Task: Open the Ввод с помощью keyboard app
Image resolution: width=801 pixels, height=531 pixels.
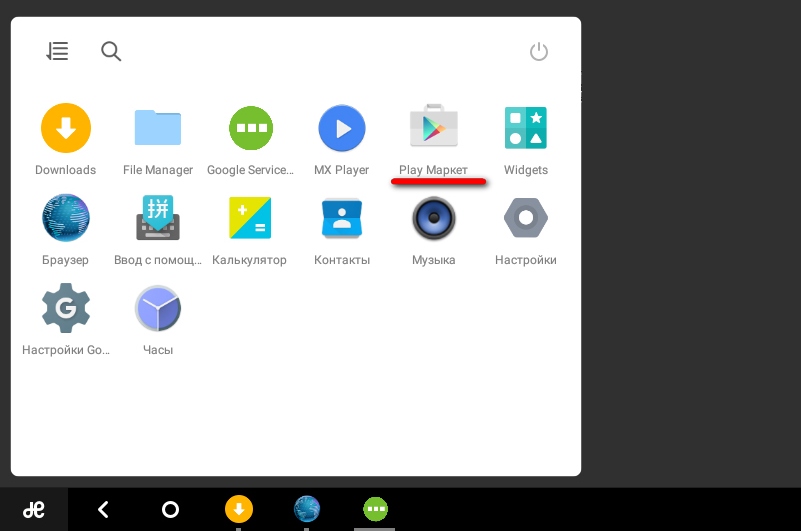Action: [x=158, y=218]
